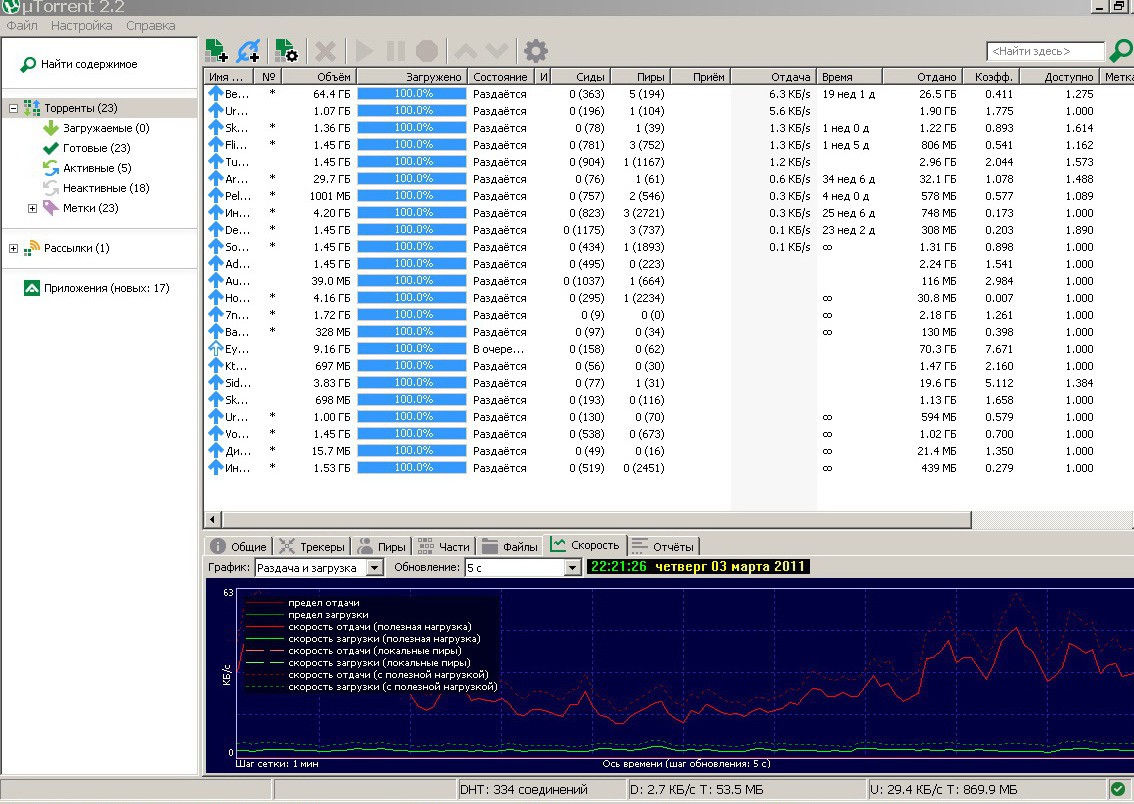Click queued arrow icon of Ey… torrent
Image resolution: width=1134 pixels, height=804 pixels.
tap(216, 348)
